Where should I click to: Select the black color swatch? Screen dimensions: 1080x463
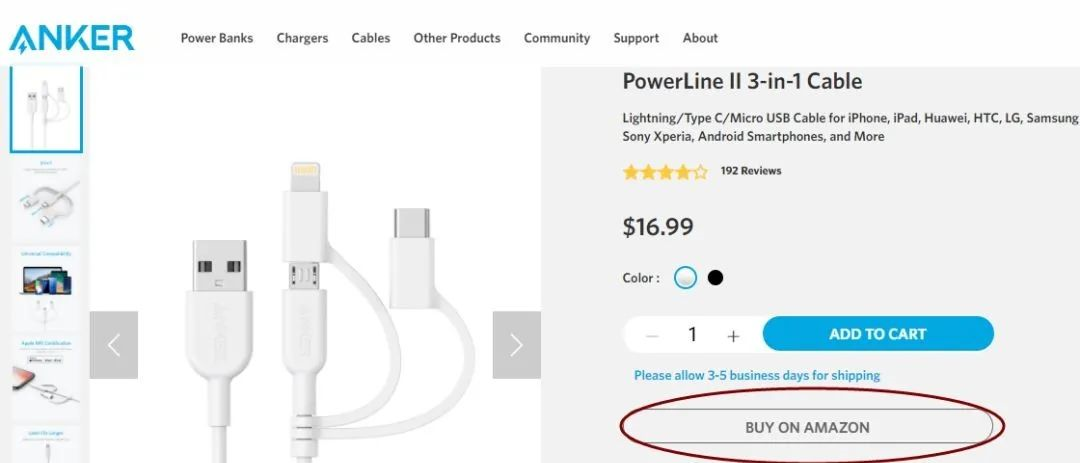tap(715, 278)
